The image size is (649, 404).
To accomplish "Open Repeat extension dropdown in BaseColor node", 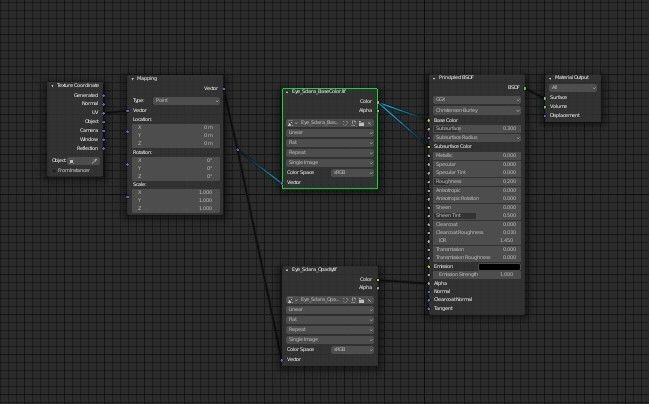I will [x=330, y=153].
